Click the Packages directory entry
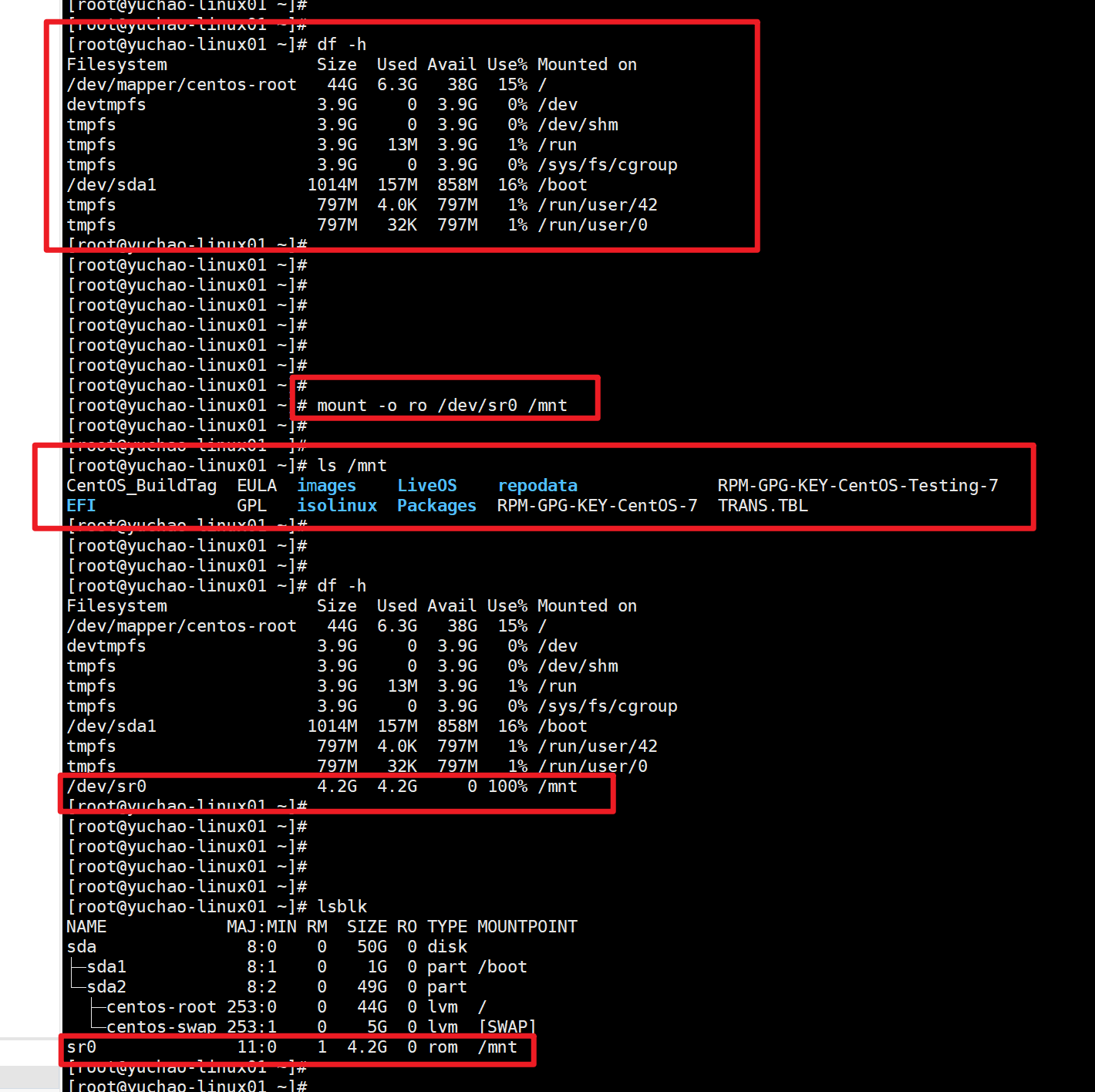 pyautogui.click(x=436, y=506)
